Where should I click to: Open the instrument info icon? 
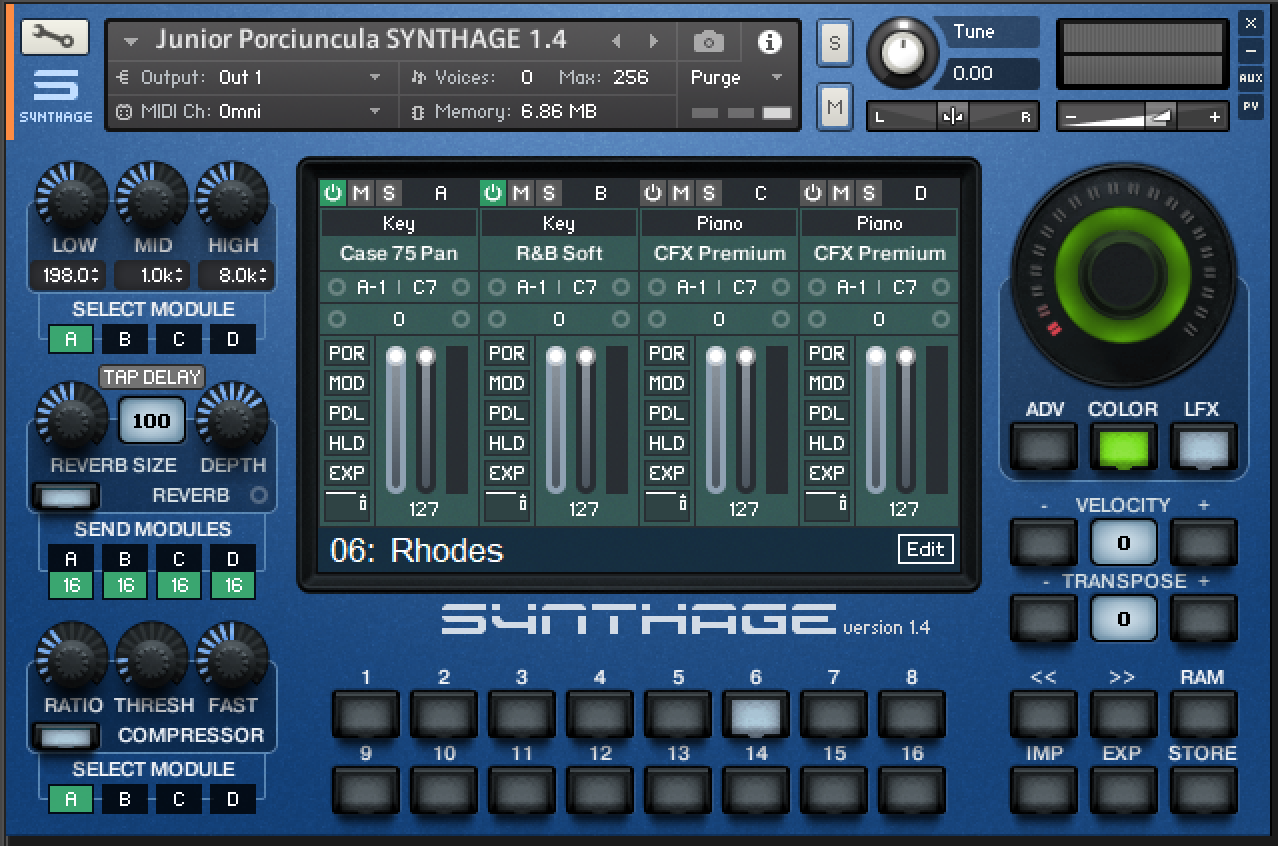pos(769,42)
